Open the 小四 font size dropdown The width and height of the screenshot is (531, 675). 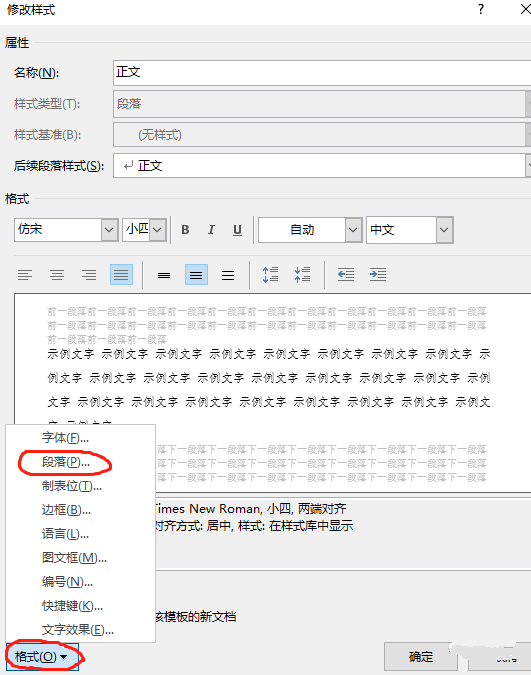point(158,230)
